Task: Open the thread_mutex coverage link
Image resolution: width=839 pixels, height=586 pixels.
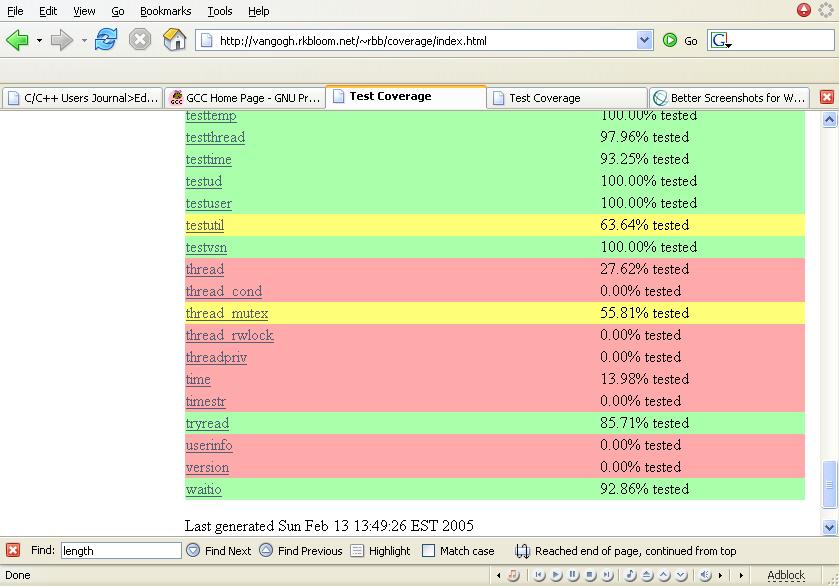Action: point(227,313)
